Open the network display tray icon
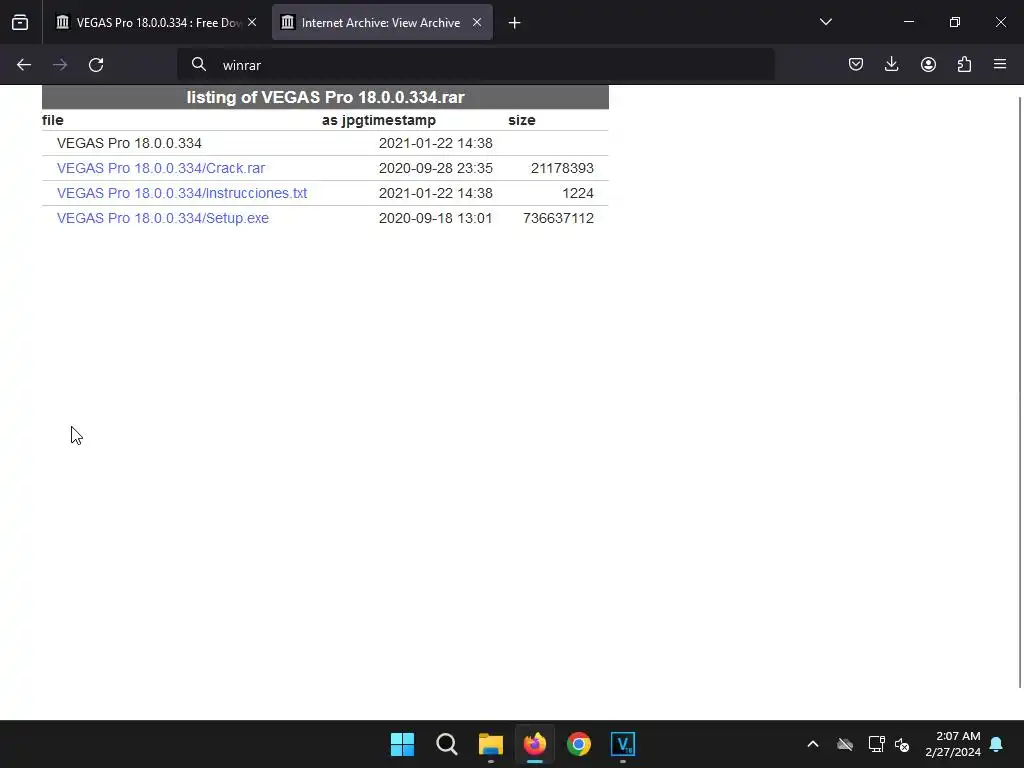This screenshot has height=768, width=1024. point(876,744)
